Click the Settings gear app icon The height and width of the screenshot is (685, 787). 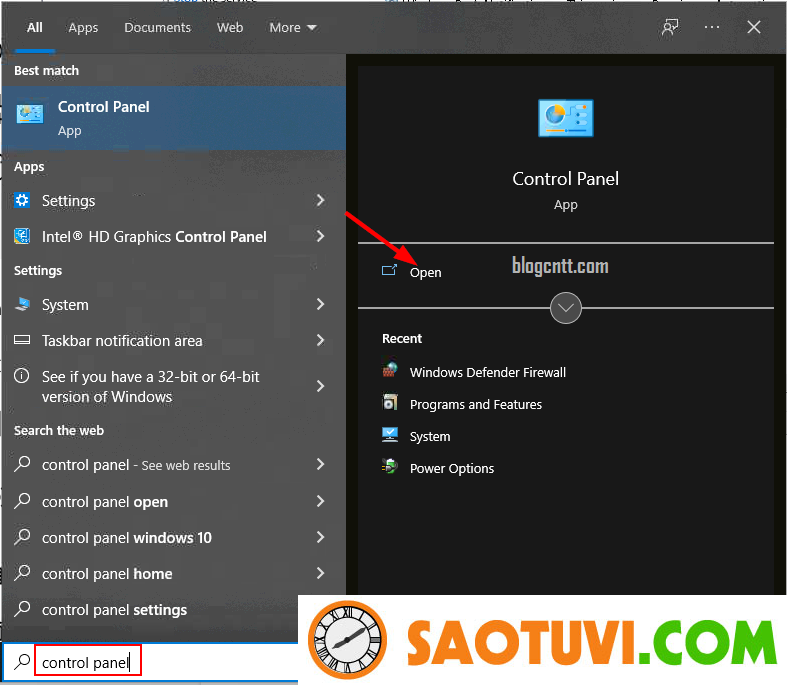(22, 200)
